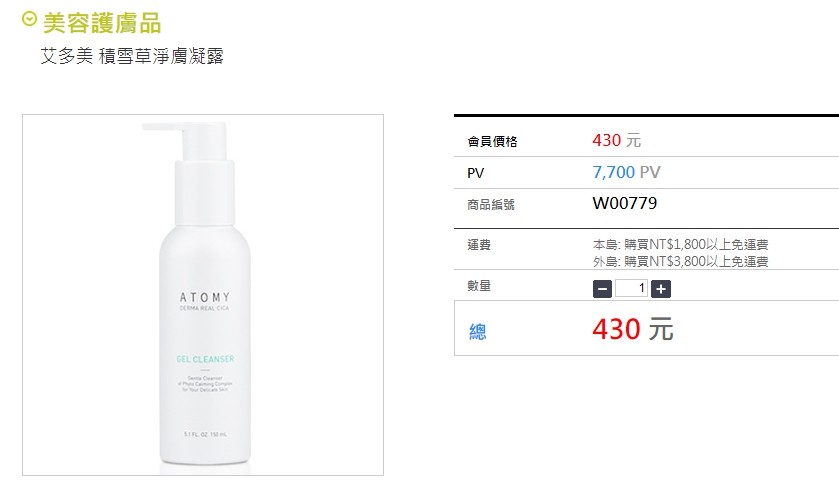The width and height of the screenshot is (839, 489).
Task: Click the 7,700 PV value
Action: point(626,172)
